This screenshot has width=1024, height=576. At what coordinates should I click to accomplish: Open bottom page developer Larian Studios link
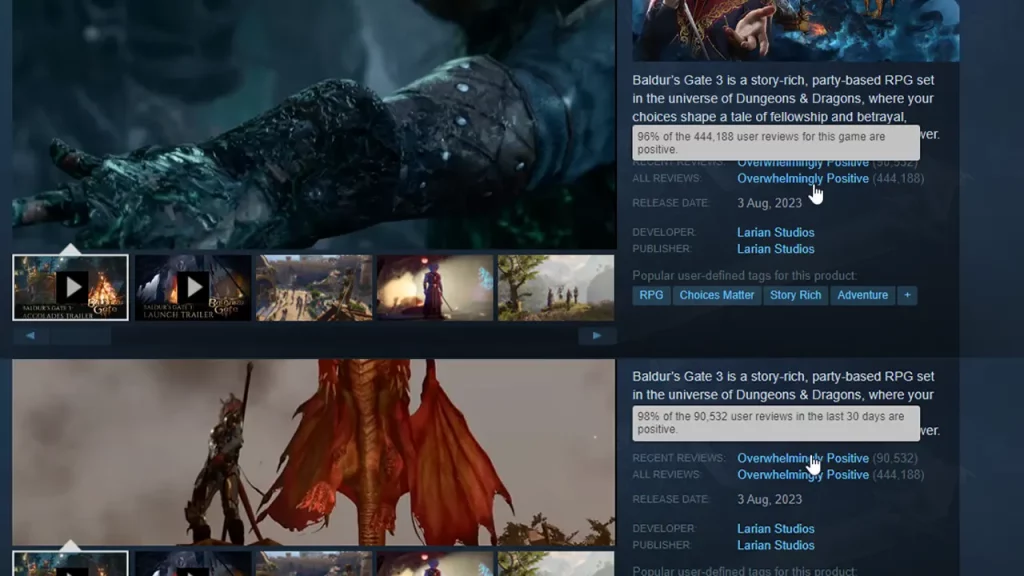(775, 529)
